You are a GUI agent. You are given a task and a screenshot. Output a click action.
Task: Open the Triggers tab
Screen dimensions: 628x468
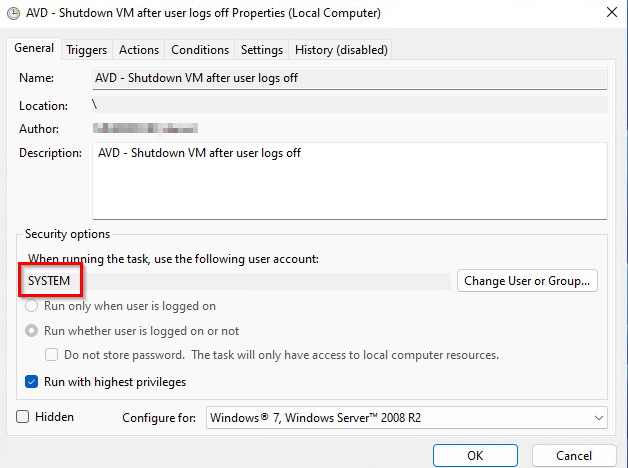88,49
